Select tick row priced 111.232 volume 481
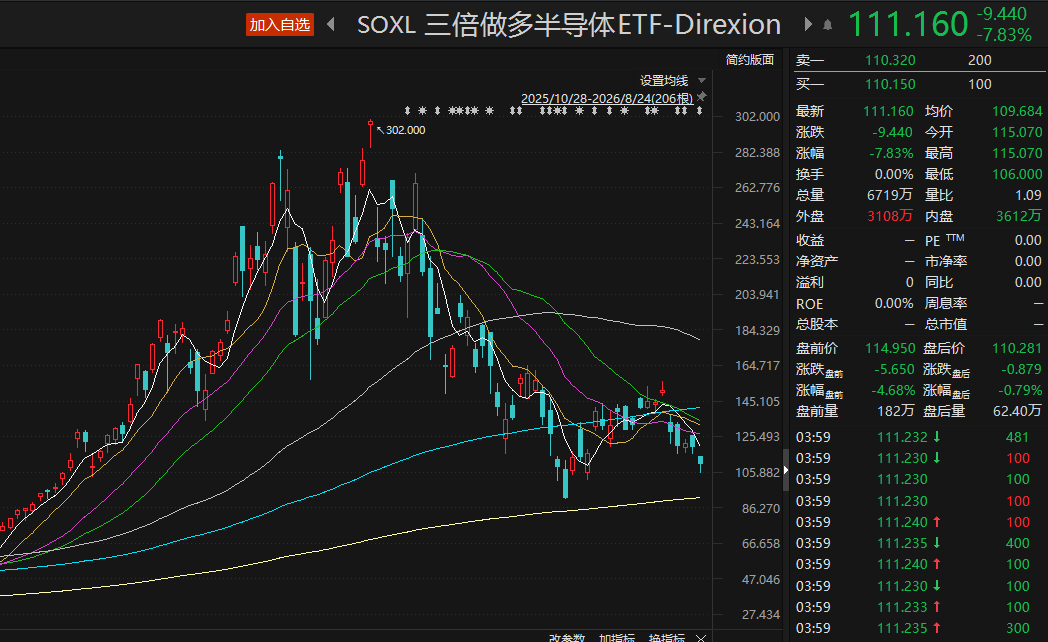The image size is (1048, 642). point(919,437)
